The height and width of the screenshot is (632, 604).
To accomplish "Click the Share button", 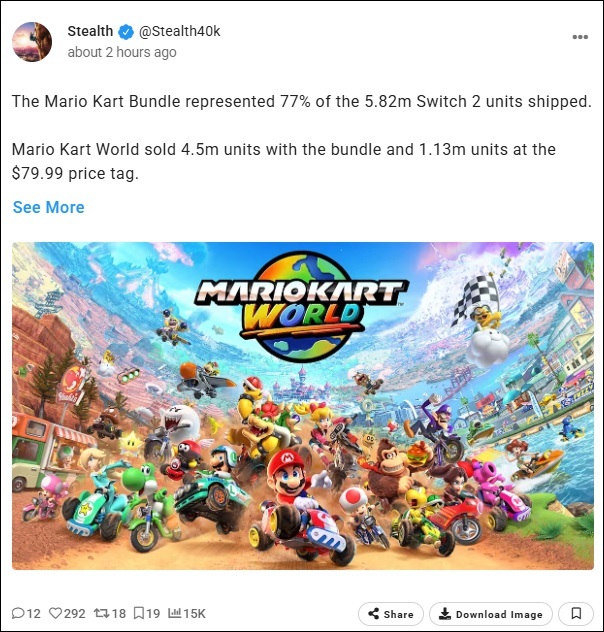I will tap(390, 614).
